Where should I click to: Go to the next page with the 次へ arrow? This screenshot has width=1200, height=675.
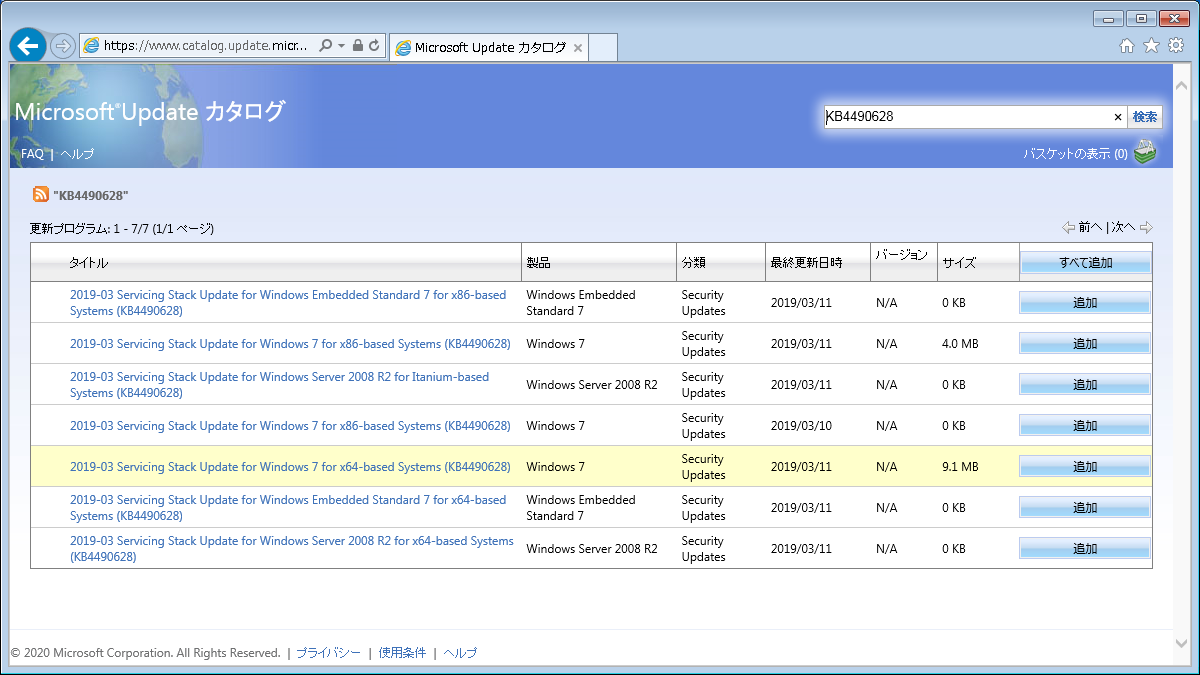[1133, 228]
